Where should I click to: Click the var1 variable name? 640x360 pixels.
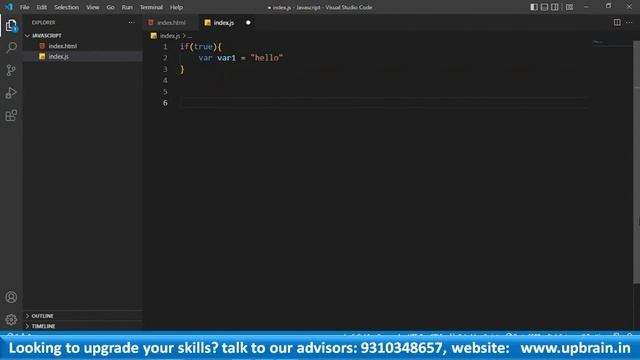[227, 58]
